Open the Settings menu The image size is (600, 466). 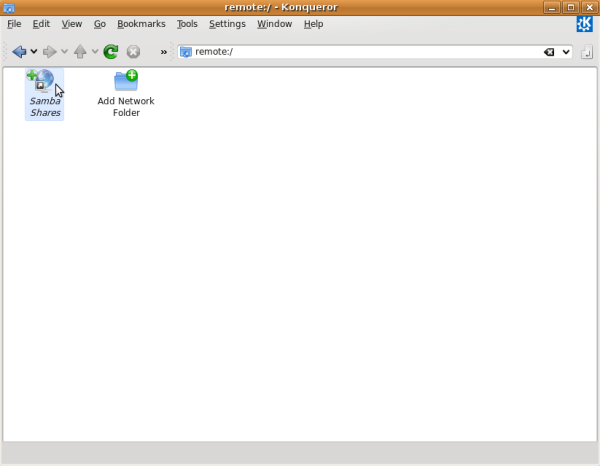point(227,23)
